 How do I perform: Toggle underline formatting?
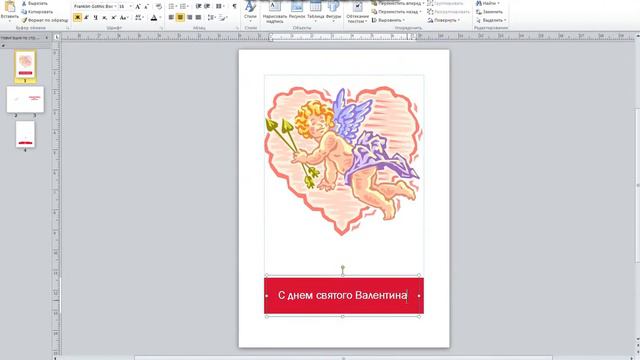tap(95, 18)
